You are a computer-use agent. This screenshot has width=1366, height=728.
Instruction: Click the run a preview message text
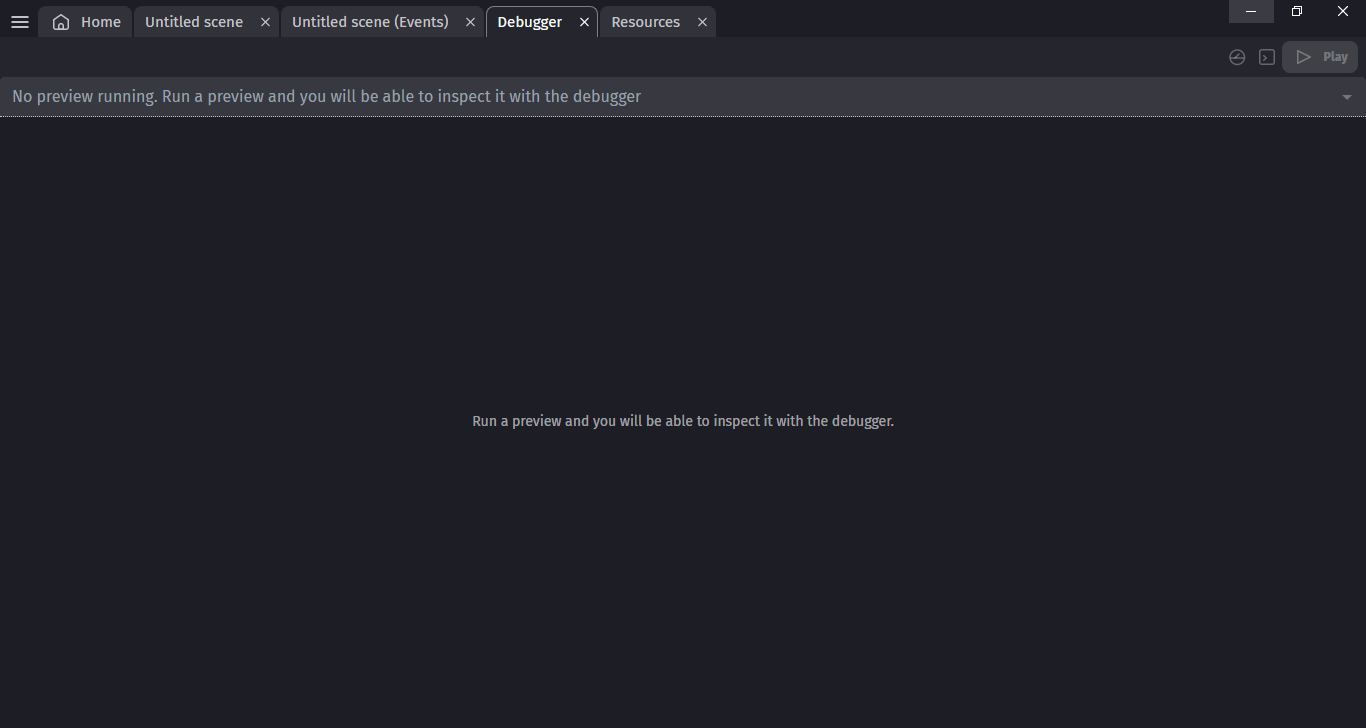683,421
